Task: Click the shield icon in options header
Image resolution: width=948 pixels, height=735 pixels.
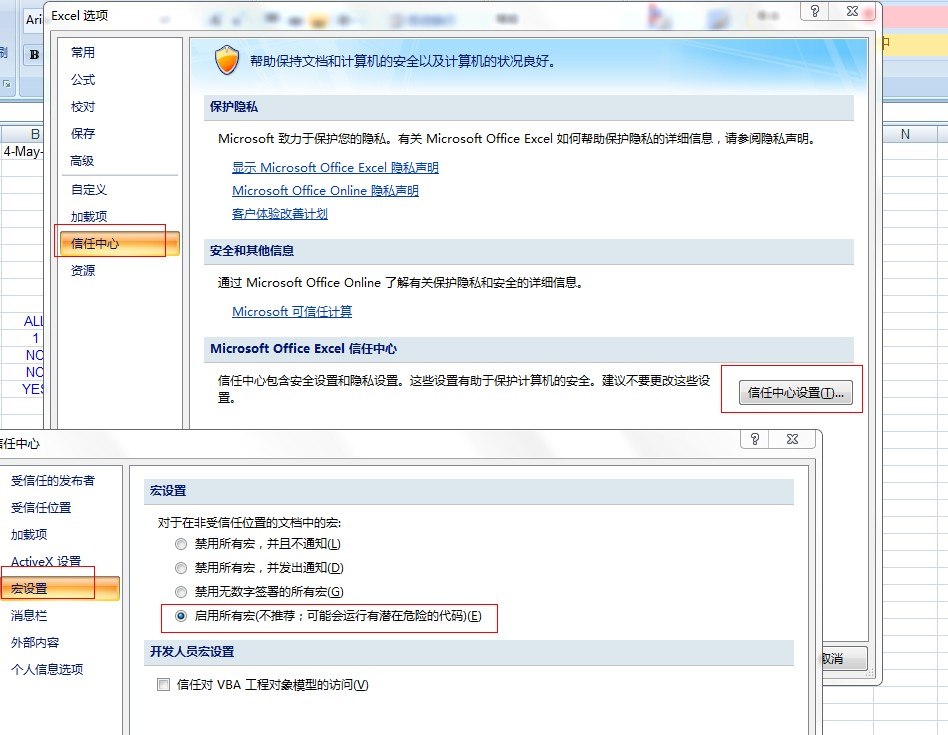Action: tap(227, 60)
